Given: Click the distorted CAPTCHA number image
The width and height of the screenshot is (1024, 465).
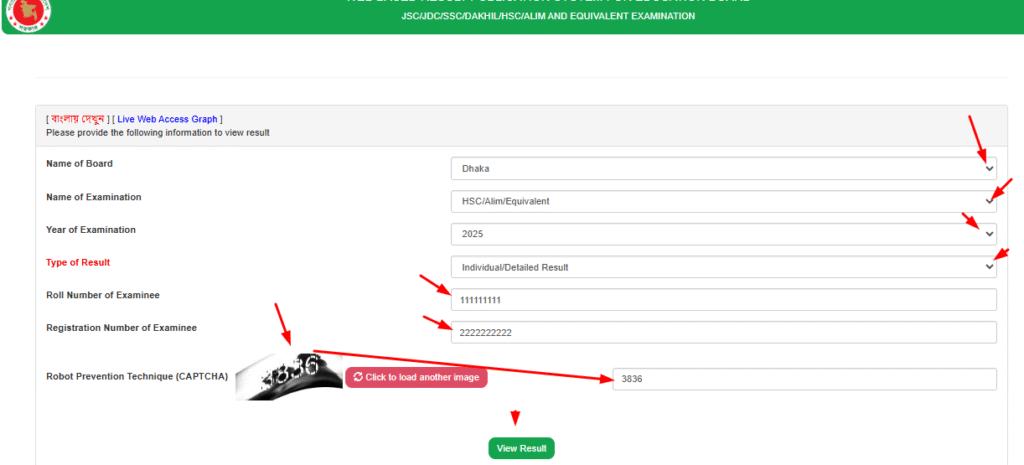Looking at the screenshot, I should coord(290,376).
